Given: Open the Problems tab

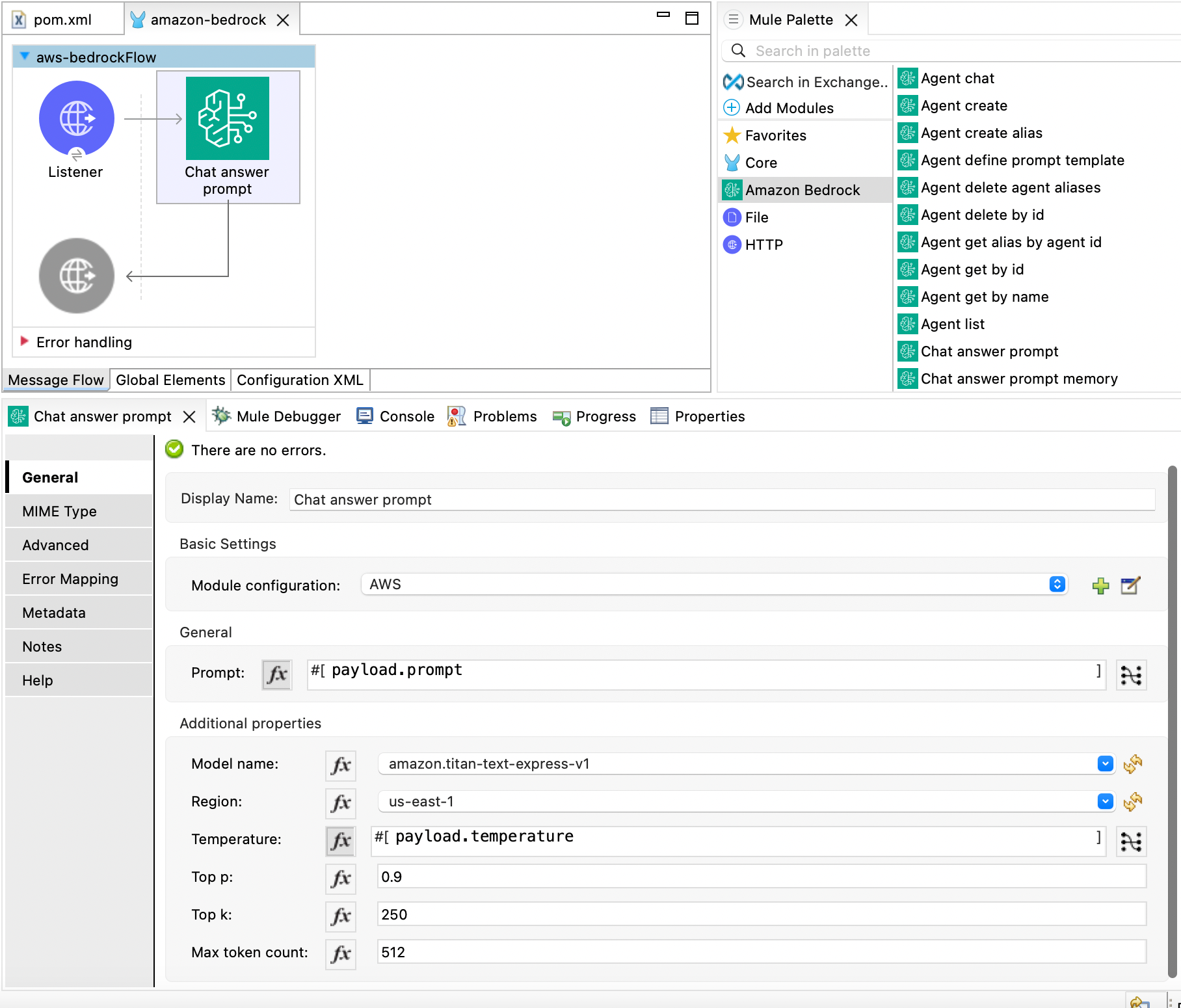Looking at the screenshot, I should click(492, 416).
